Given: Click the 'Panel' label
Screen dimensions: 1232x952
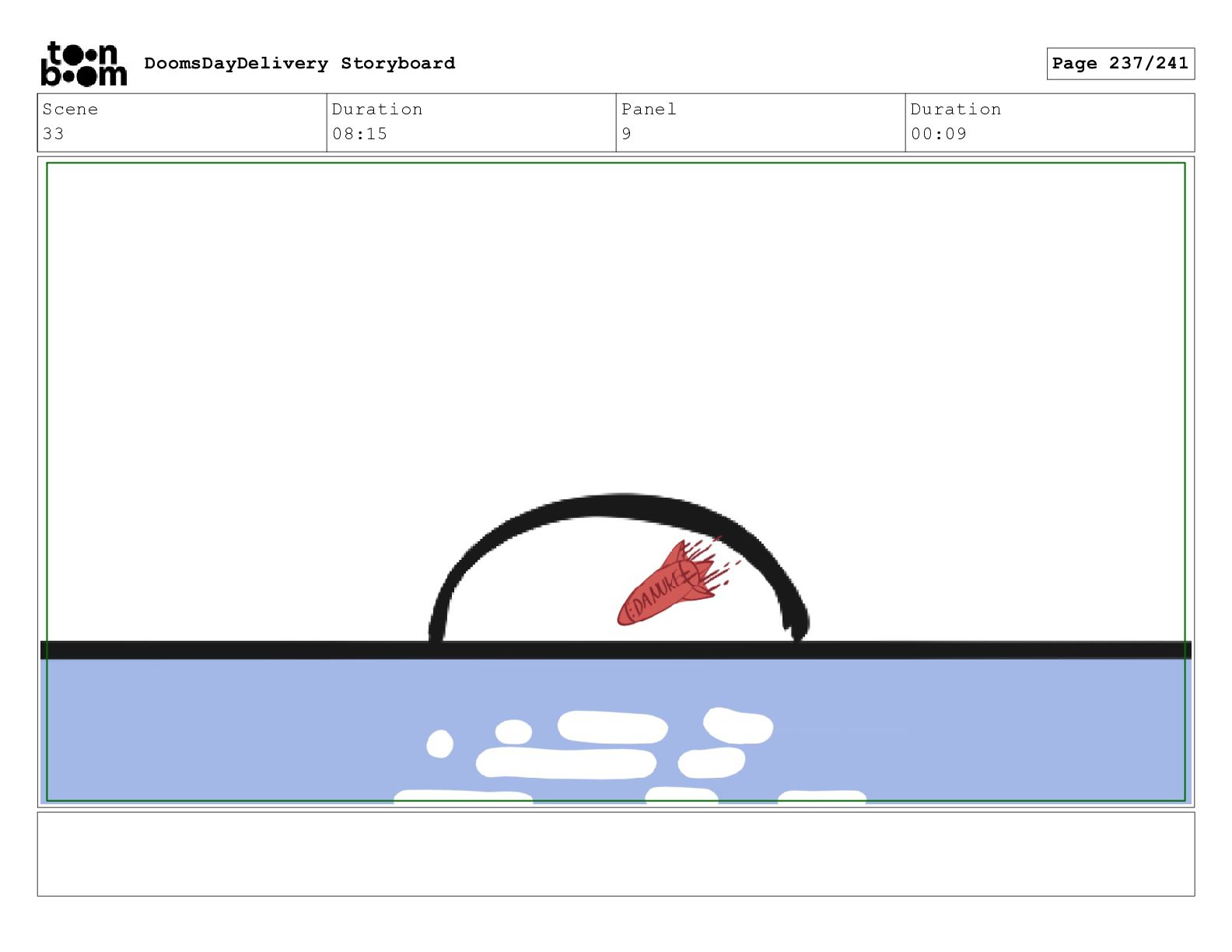Looking at the screenshot, I should tap(649, 109).
